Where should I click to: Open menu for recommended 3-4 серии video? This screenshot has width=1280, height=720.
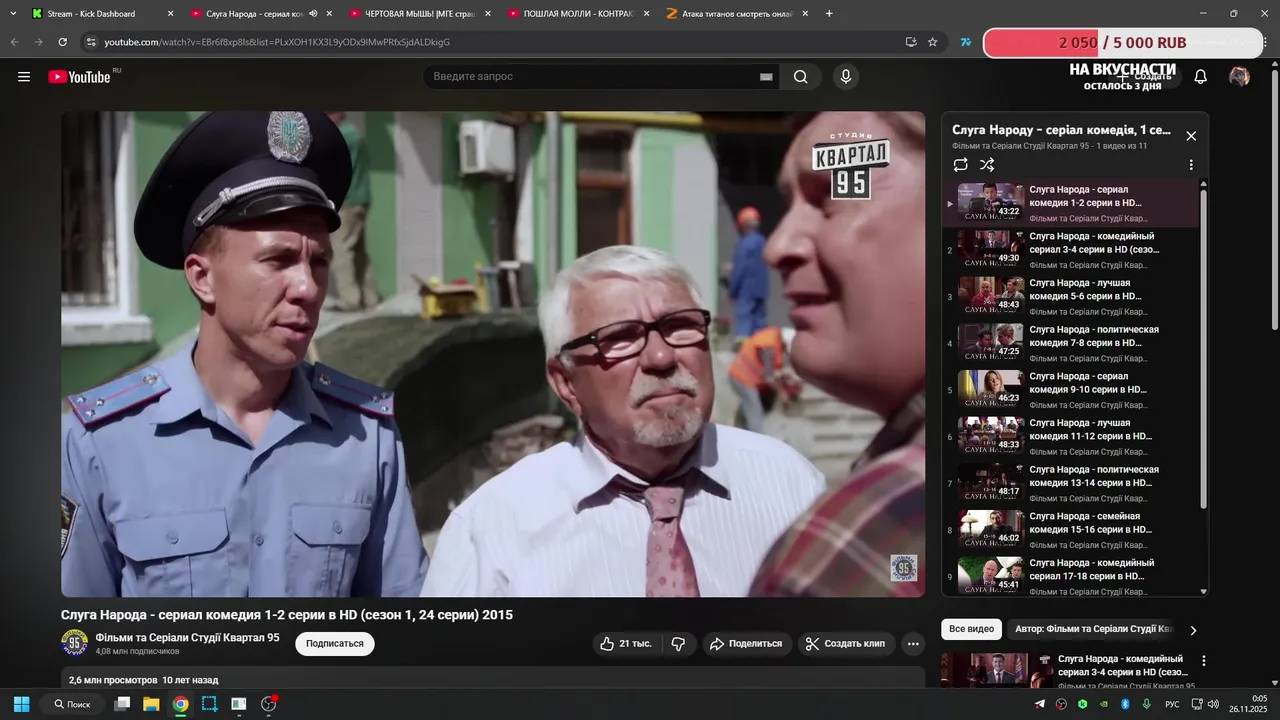[1204, 661]
